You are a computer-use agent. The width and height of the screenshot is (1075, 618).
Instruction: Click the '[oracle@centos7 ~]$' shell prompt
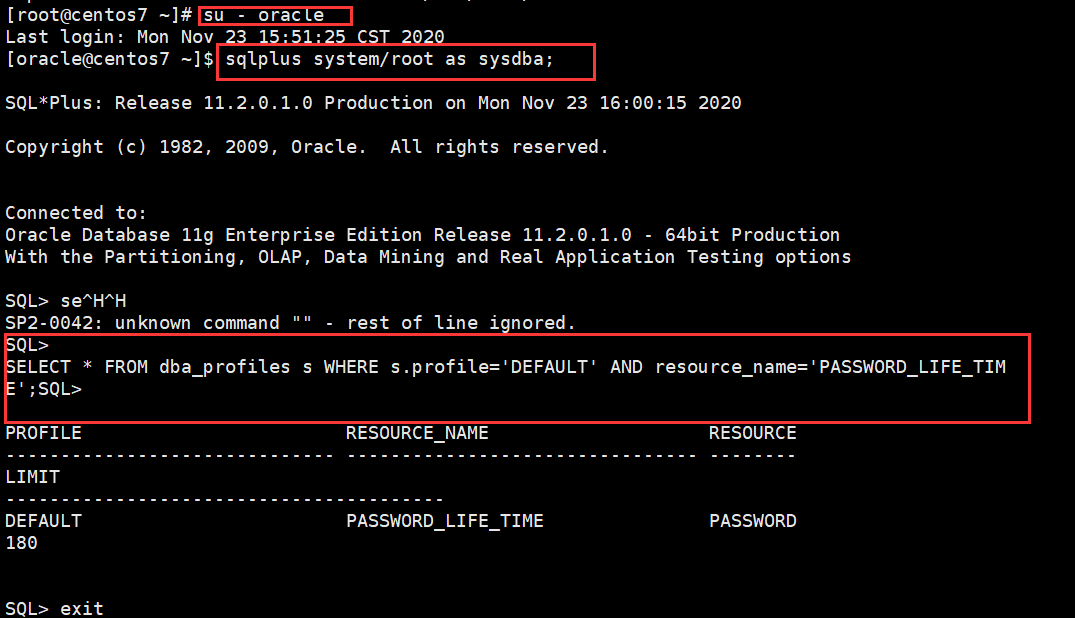[109, 60]
